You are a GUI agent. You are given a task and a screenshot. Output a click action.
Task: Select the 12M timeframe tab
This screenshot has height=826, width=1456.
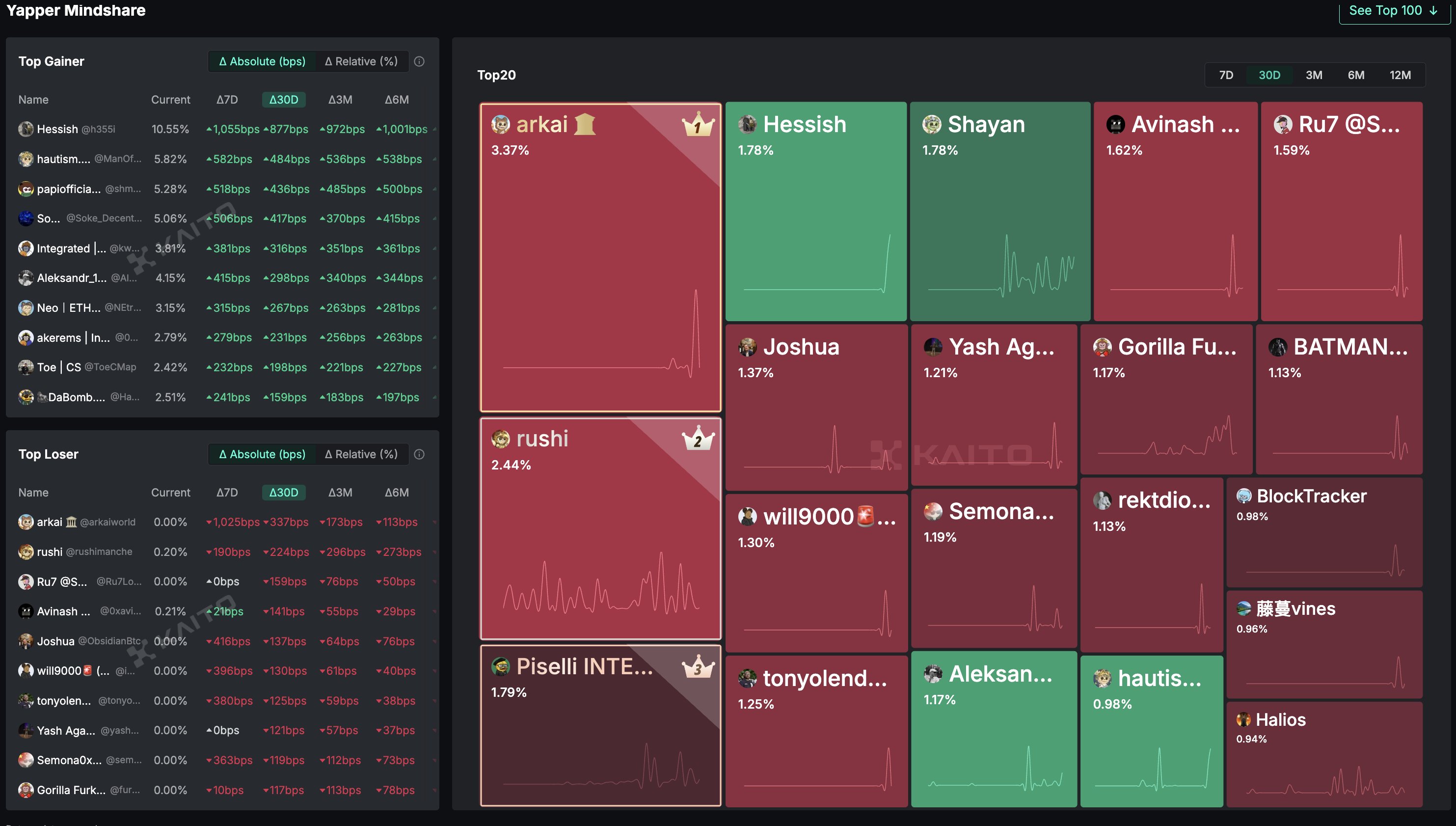pyautogui.click(x=1400, y=75)
